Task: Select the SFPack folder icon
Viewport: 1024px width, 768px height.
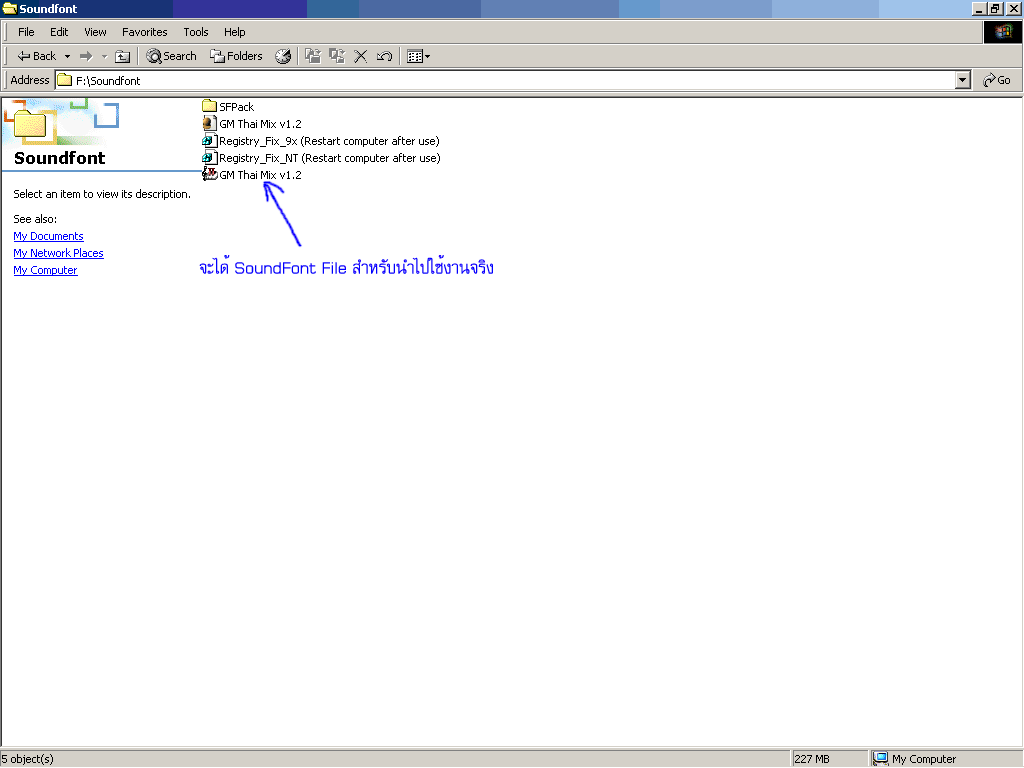Action: (x=209, y=106)
